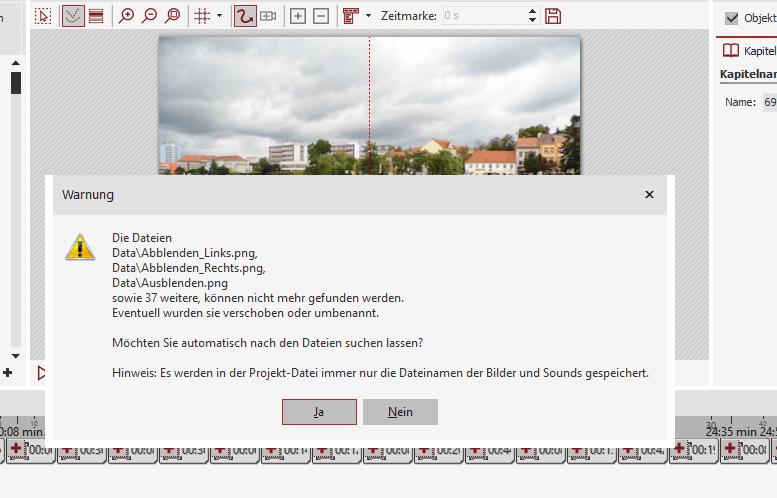
Task: Click the zoom to fit magnifier icon
Action: [173, 16]
